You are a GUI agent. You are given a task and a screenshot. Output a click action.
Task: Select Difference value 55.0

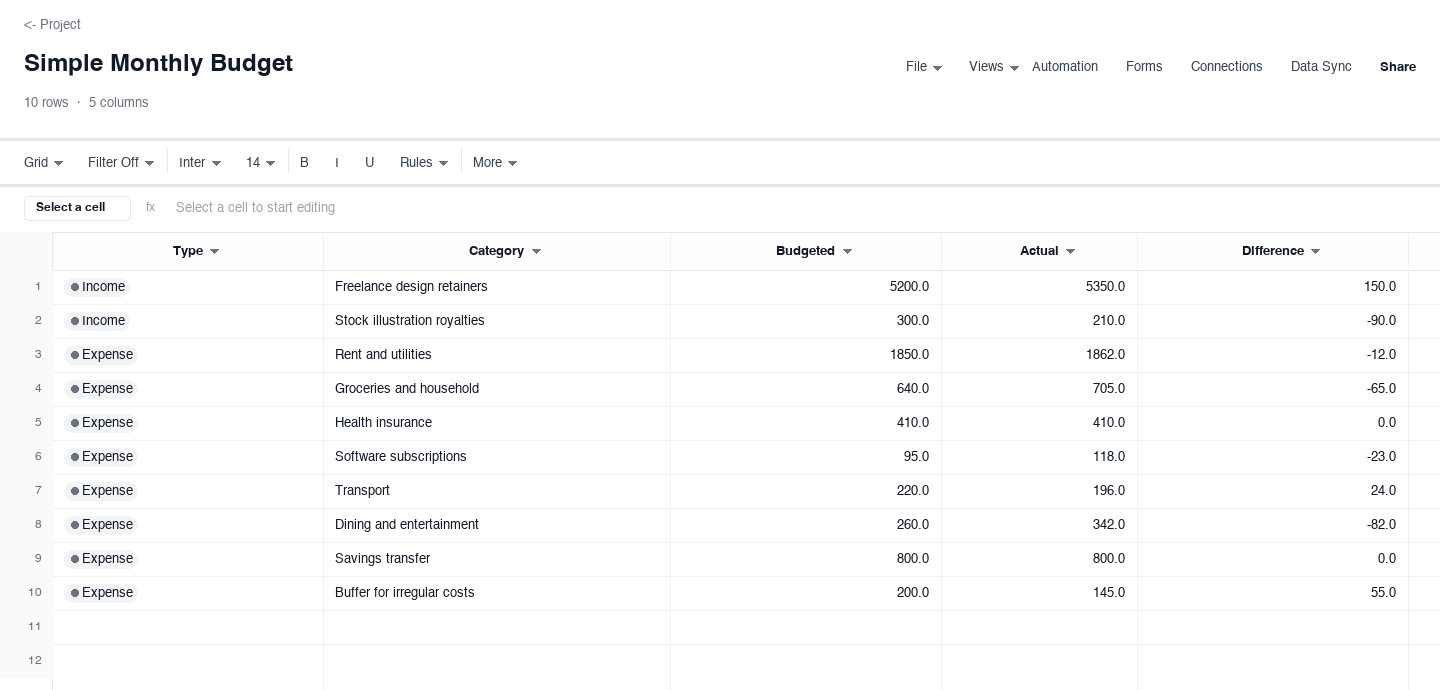[x=1273, y=593]
